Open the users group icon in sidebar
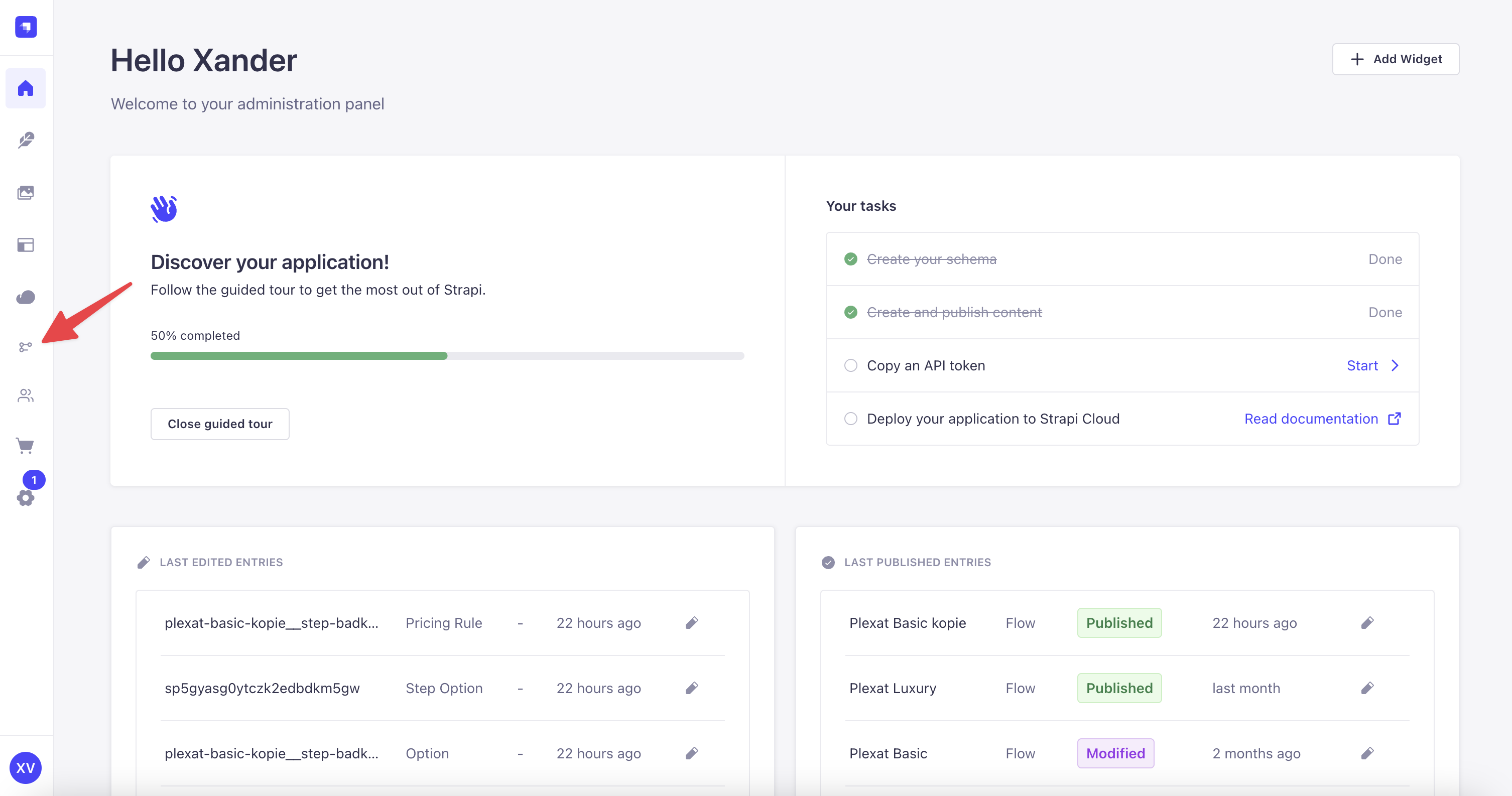This screenshot has height=796, width=1512. 26,395
